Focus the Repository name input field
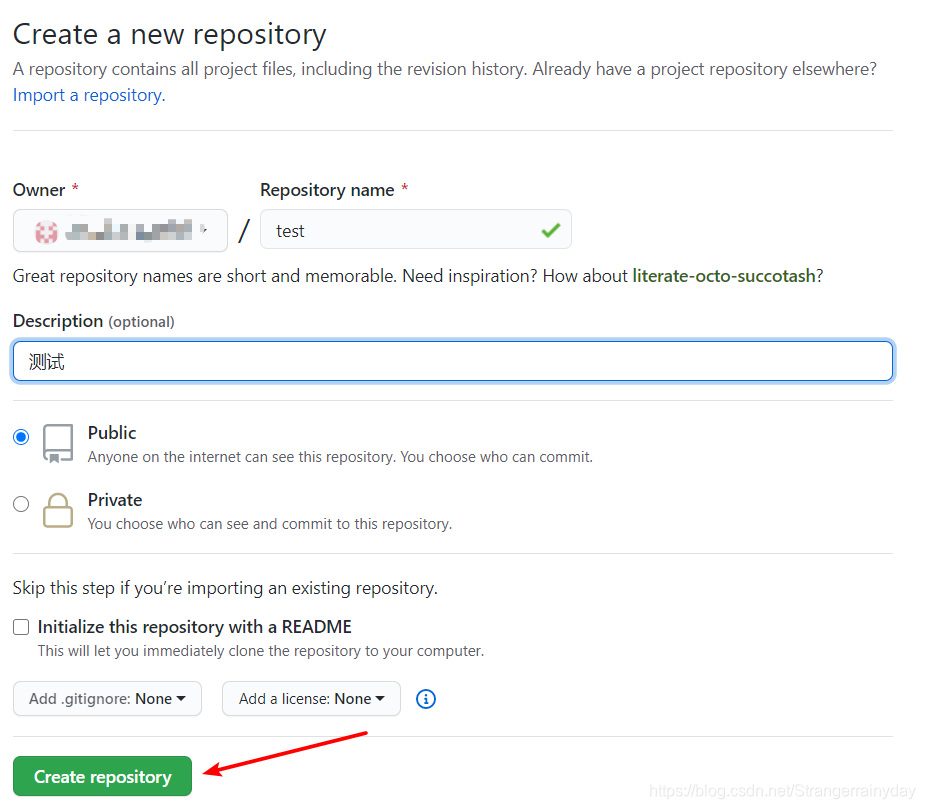The width and height of the screenshot is (925, 809). [x=416, y=230]
